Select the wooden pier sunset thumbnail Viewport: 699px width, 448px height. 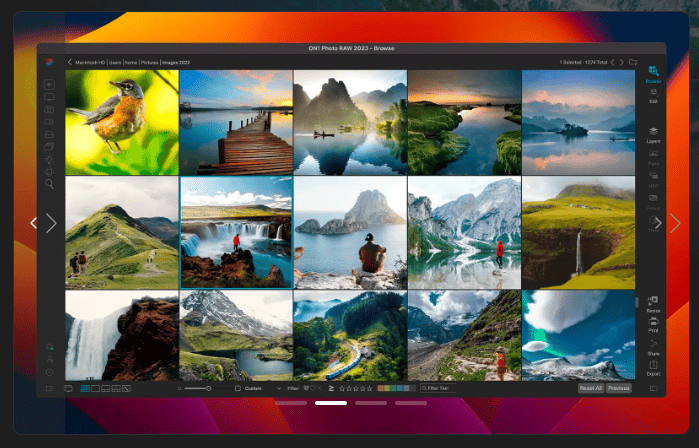[x=236, y=122]
